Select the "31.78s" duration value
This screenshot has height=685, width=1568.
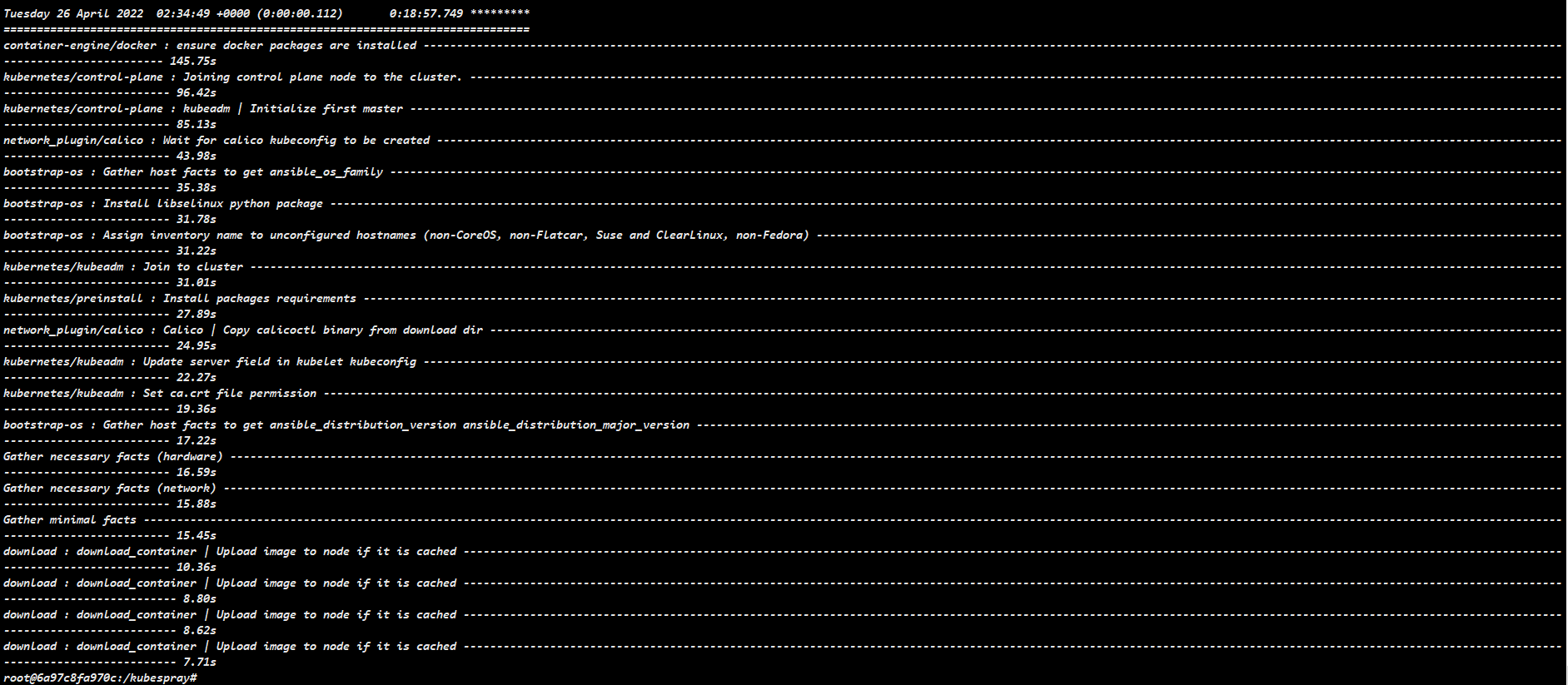coord(197,219)
